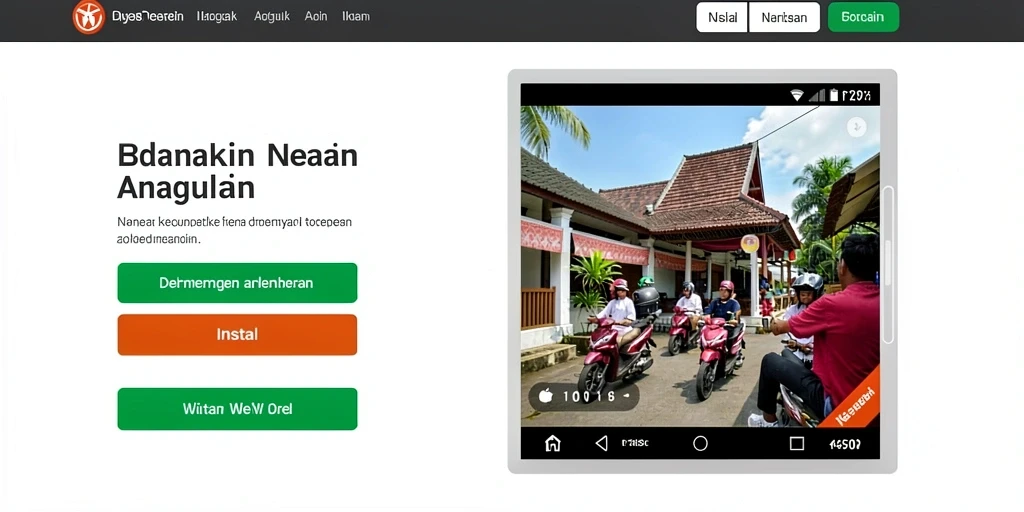Click the Bdanakin Neaan Anagulan heading
The width and height of the screenshot is (1024, 512).
pos(238,172)
